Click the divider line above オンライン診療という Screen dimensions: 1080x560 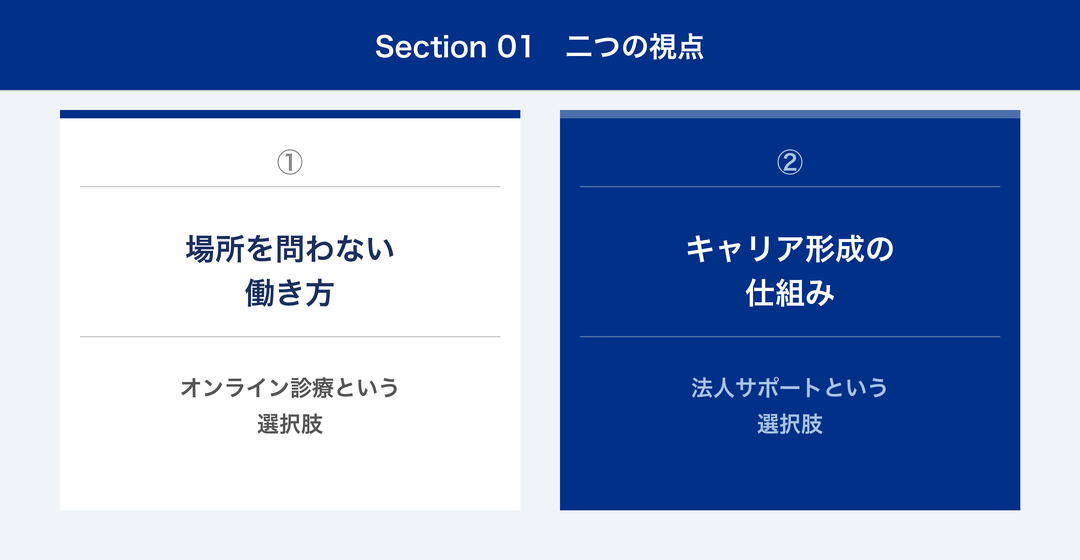click(x=290, y=337)
